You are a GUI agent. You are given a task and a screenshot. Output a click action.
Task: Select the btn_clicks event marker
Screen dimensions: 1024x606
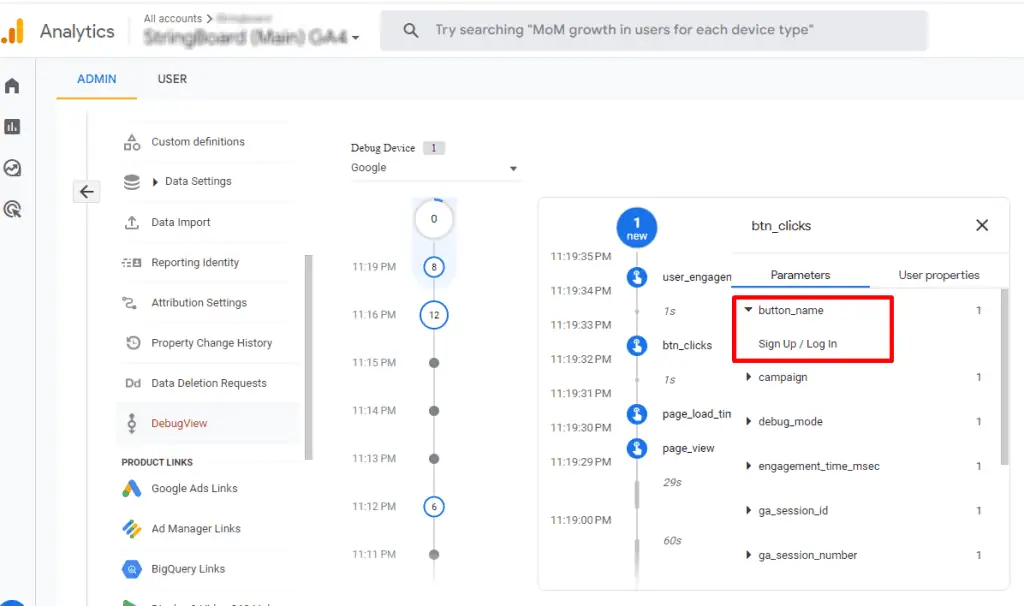tap(637, 345)
